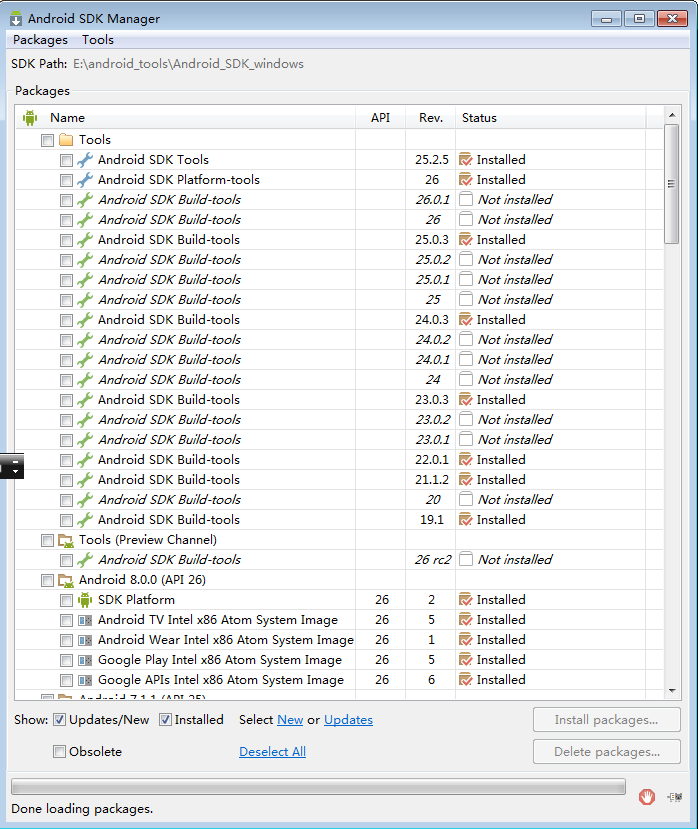Viewport: 700px width, 829px height.
Task: Check the box for Build-tools 26.0.1
Action: pos(66,200)
